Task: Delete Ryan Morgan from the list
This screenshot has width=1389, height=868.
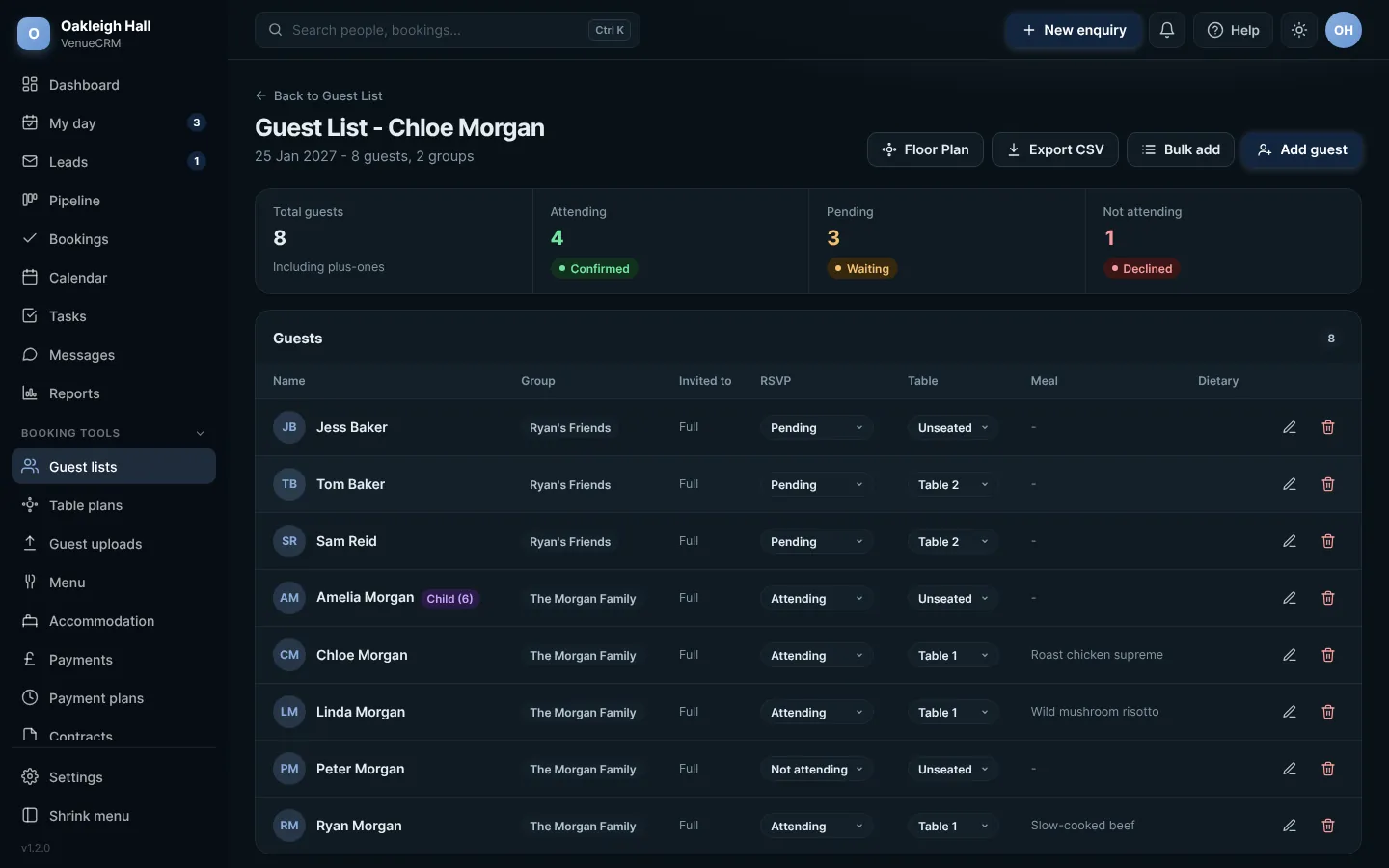Action: coord(1328,826)
